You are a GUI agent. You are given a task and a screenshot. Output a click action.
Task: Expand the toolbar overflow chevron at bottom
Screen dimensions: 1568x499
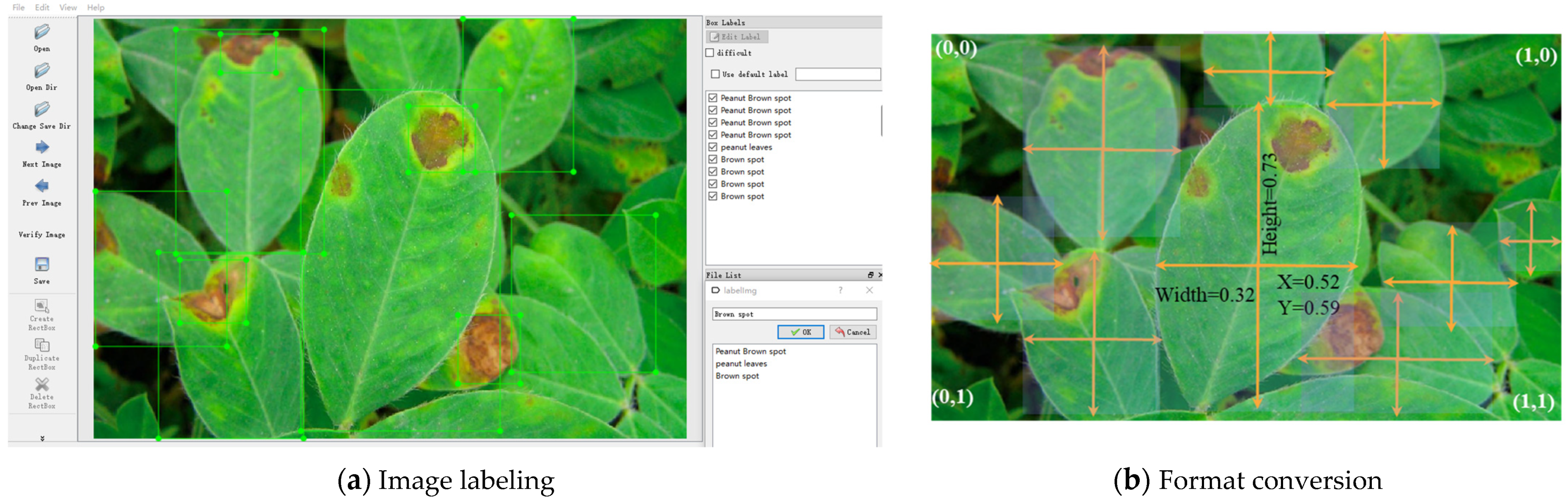pos(42,438)
